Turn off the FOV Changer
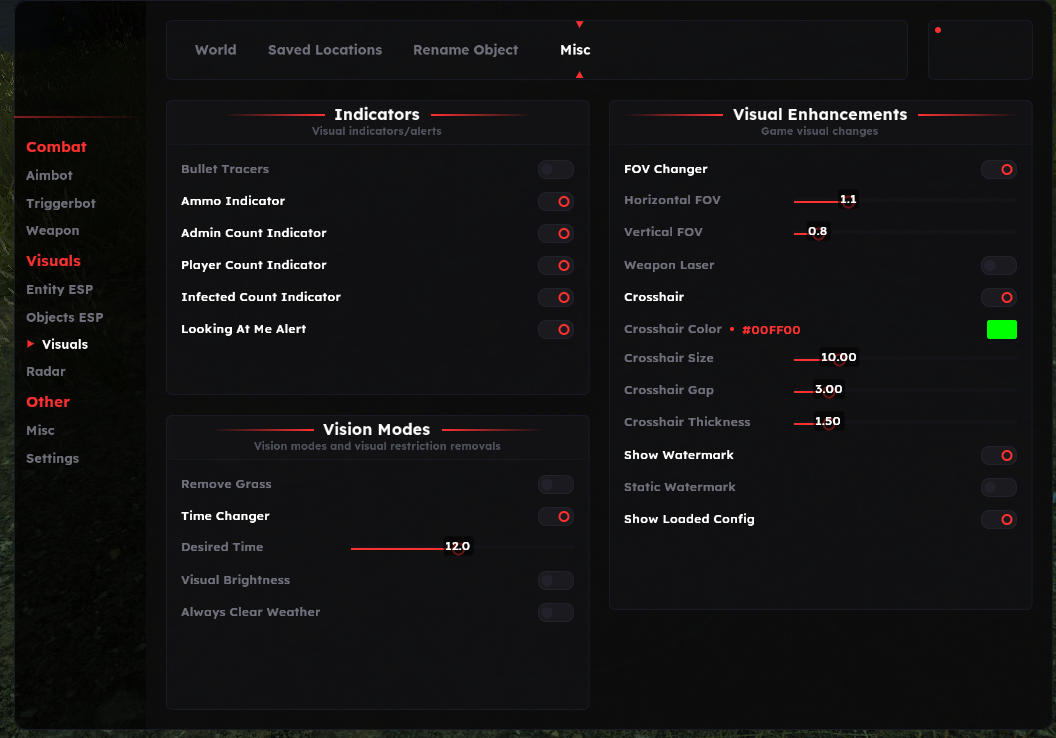Image resolution: width=1056 pixels, height=738 pixels. (999, 169)
